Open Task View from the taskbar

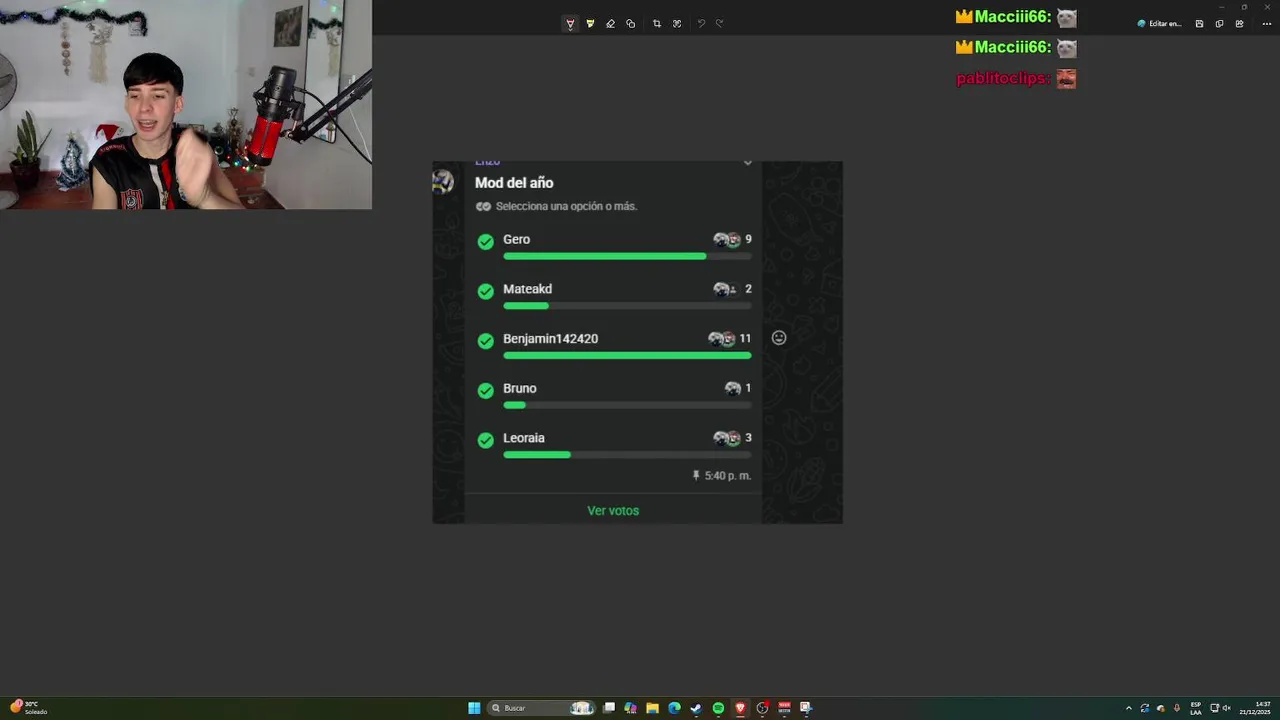click(x=609, y=708)
